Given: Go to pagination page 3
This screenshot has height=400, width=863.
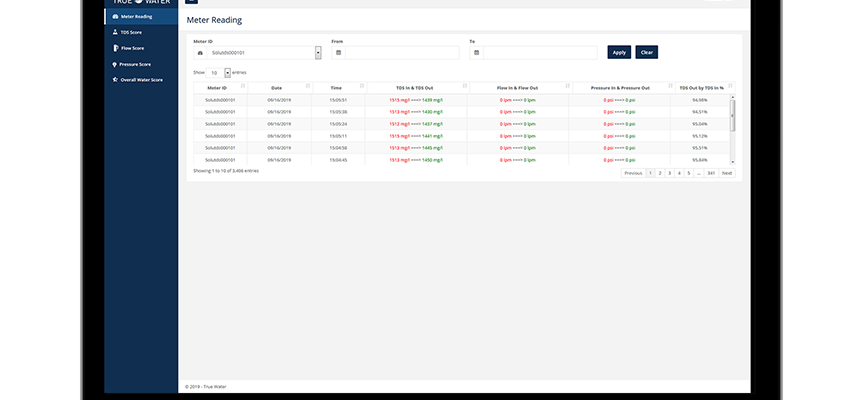Looking at the screenshot, I should (x=669, y=173).
